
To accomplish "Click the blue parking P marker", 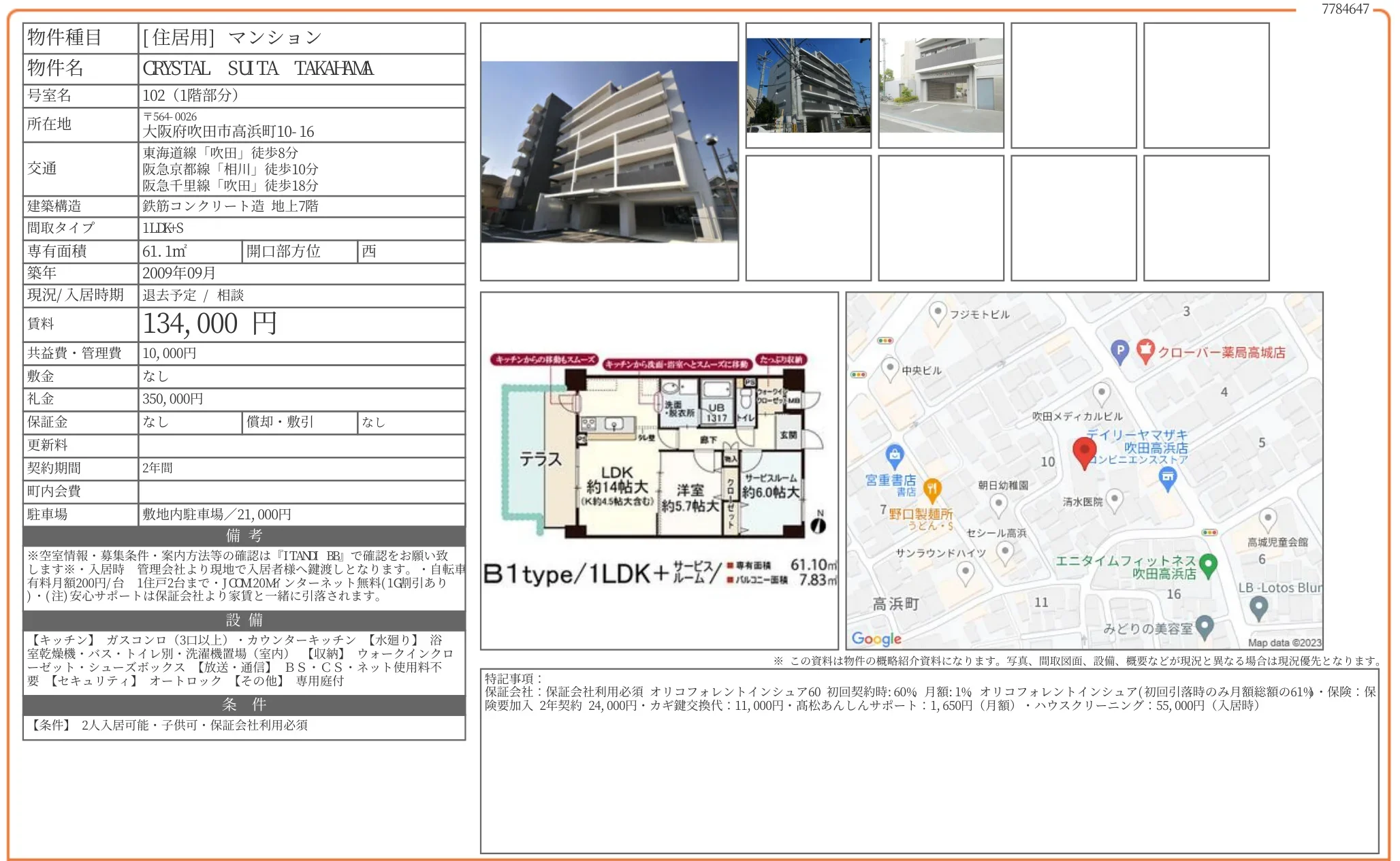I will pyautogui.click(x=1119, y=351).
